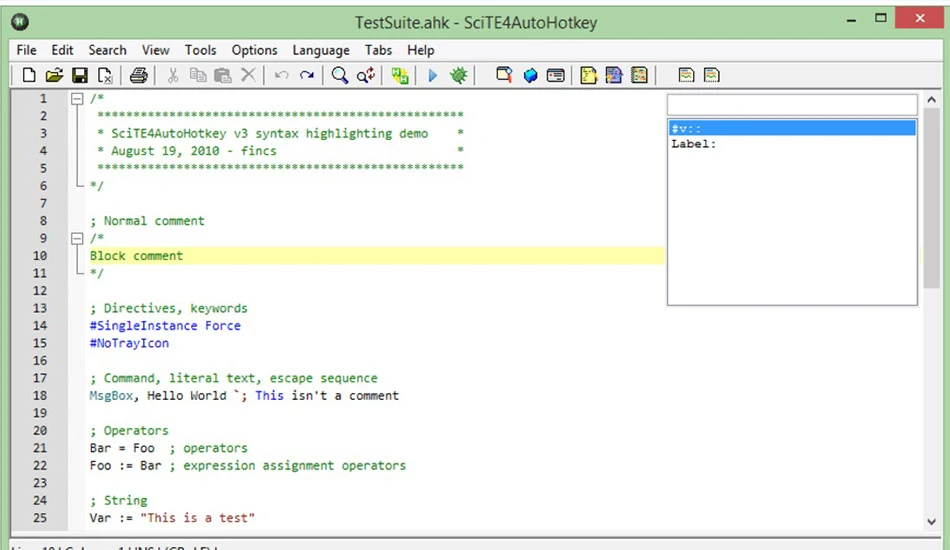Click the yellow notepad toolbar icon
The width and height of the screenshot is (950, 550).
coord(588,75)
